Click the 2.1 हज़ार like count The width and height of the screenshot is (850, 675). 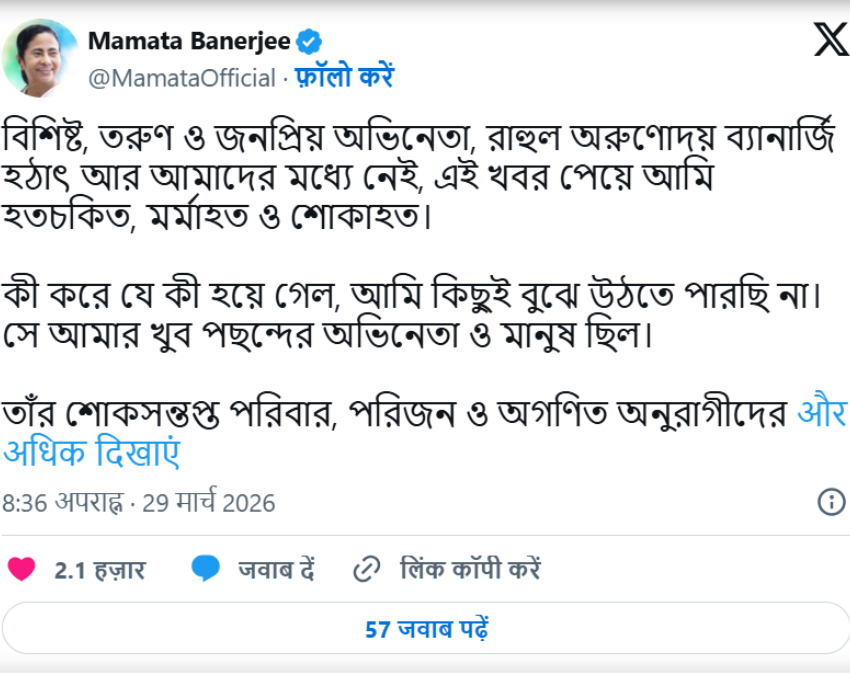pos(99,570)
